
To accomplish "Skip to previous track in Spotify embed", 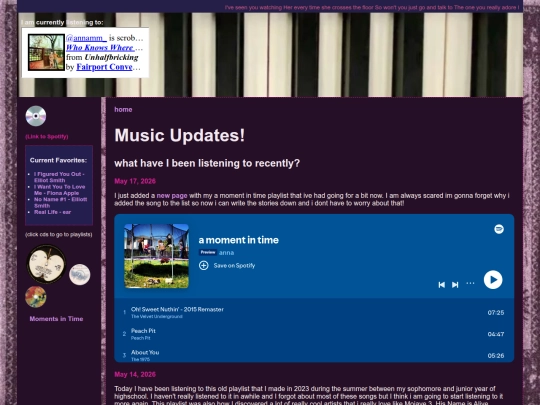I will [x=442, y=284].
